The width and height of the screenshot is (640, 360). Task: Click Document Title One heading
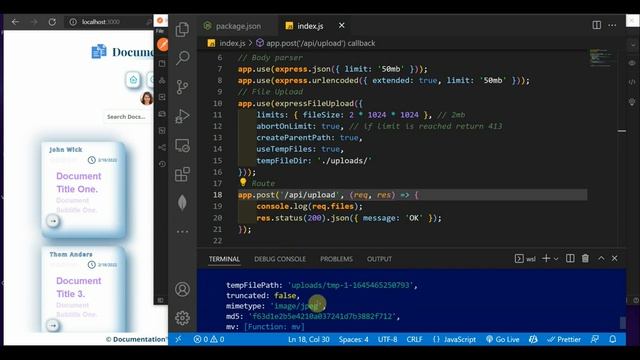coord(79,182)
